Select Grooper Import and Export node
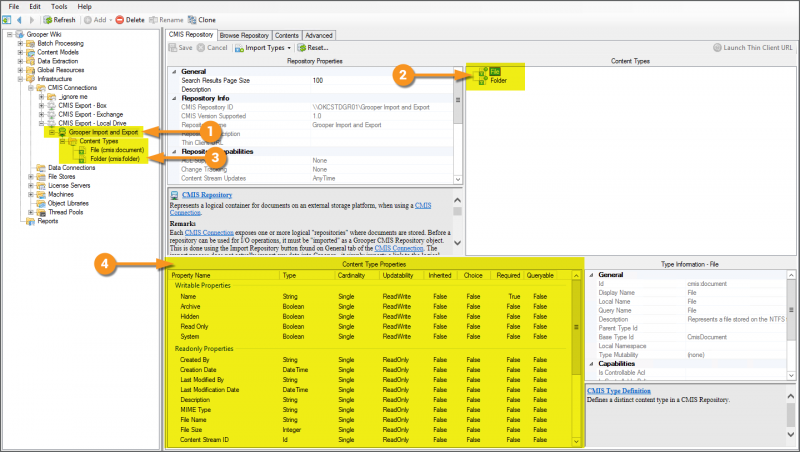Viewport: 800px width, 452px height. [102, 132]
